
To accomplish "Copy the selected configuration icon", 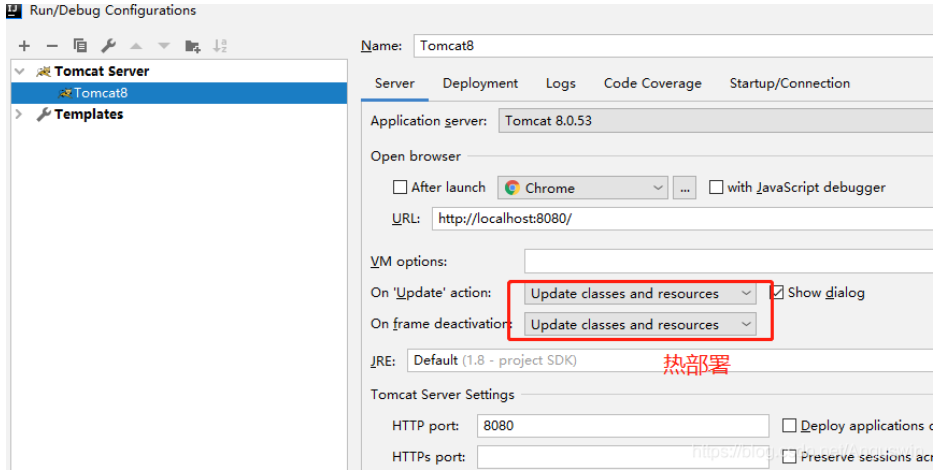I will point(80,46).
